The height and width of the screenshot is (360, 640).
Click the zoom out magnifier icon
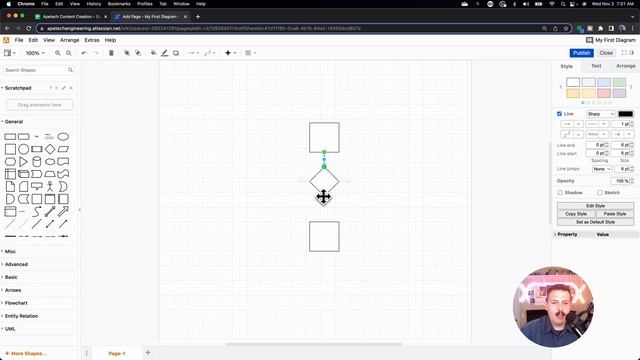69,53
